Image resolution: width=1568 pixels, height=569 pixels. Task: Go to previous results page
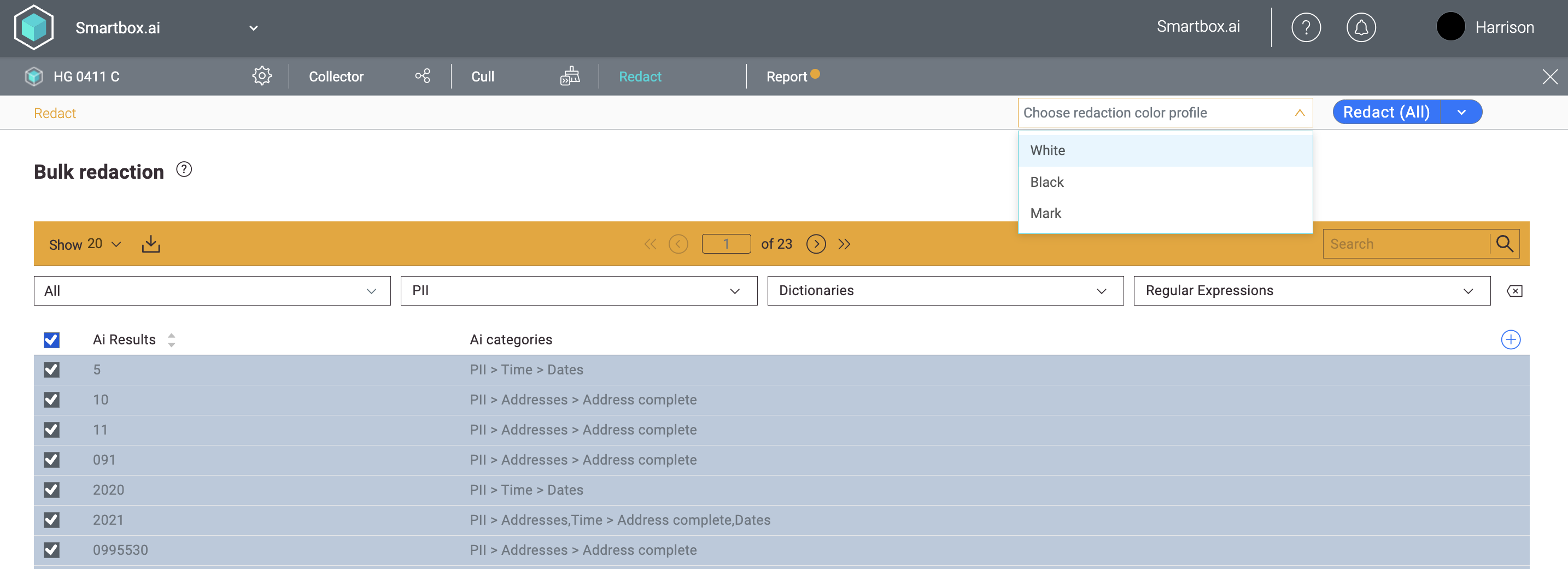click(678, 244)
